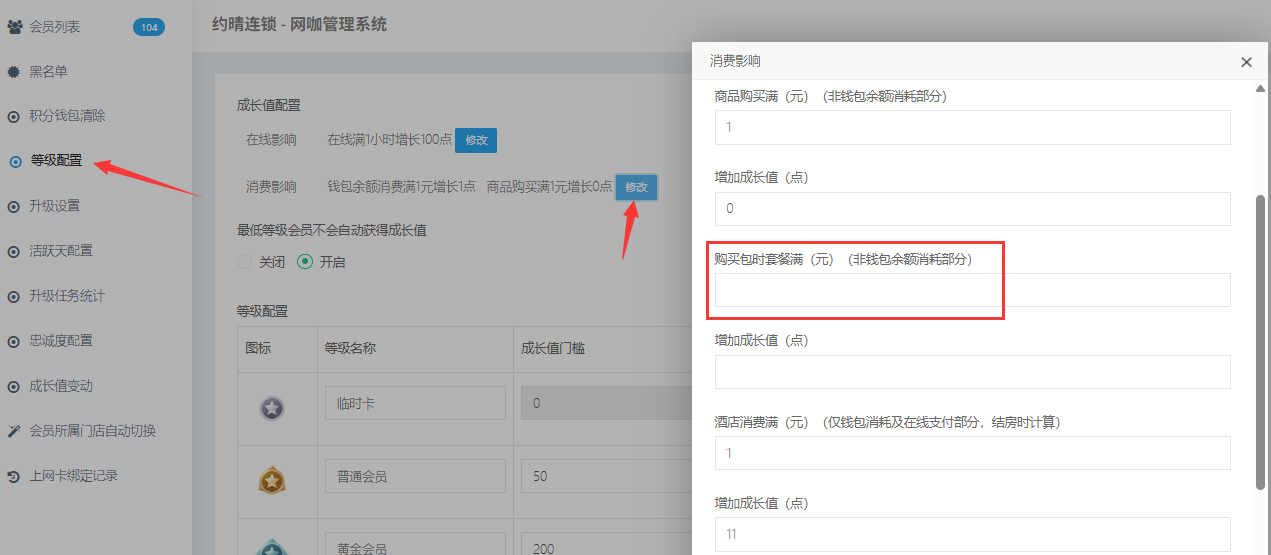This screenshot has height=555, width=1271.
Task: Edit the 酒店消费满 amount field
Action: 972,453
